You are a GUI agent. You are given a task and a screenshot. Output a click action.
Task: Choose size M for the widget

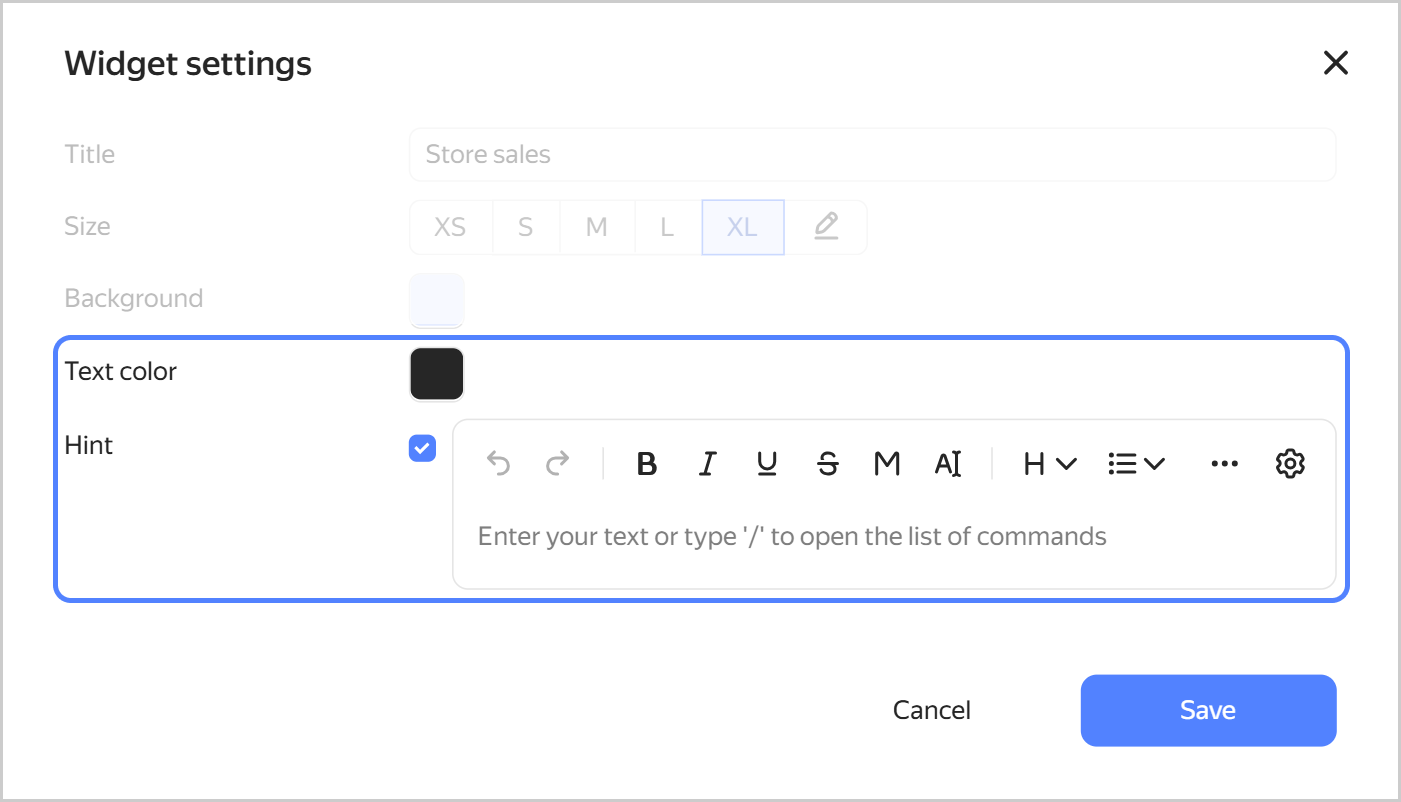[x=597, y=227]
